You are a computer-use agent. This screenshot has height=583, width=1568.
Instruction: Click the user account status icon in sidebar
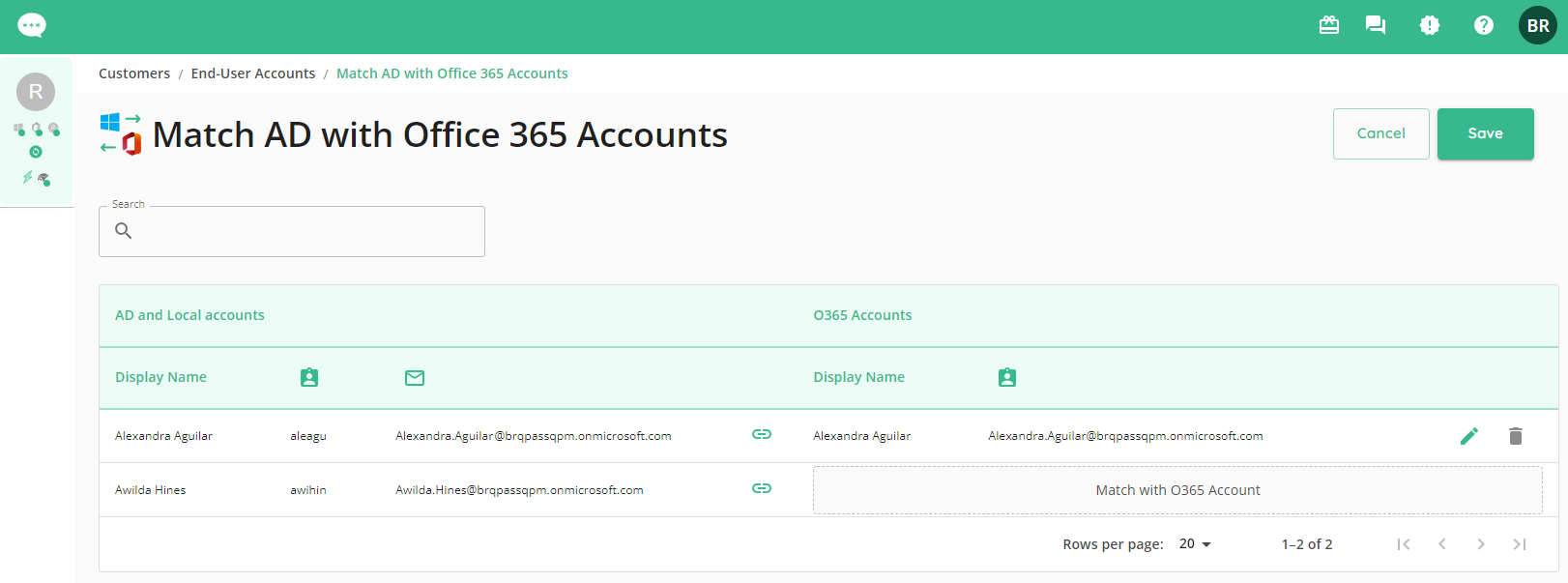click(x=54, y=129)
